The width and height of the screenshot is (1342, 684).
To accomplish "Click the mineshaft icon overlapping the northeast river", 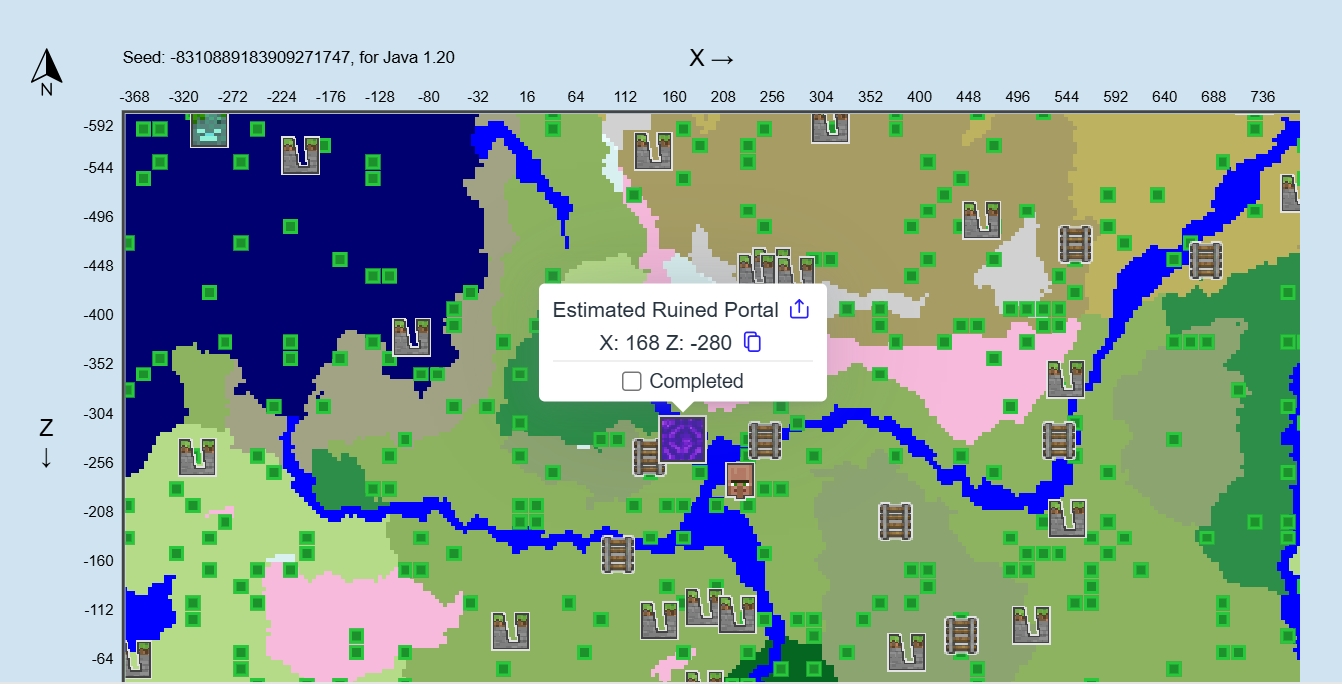I will [x=1206, y=260].
